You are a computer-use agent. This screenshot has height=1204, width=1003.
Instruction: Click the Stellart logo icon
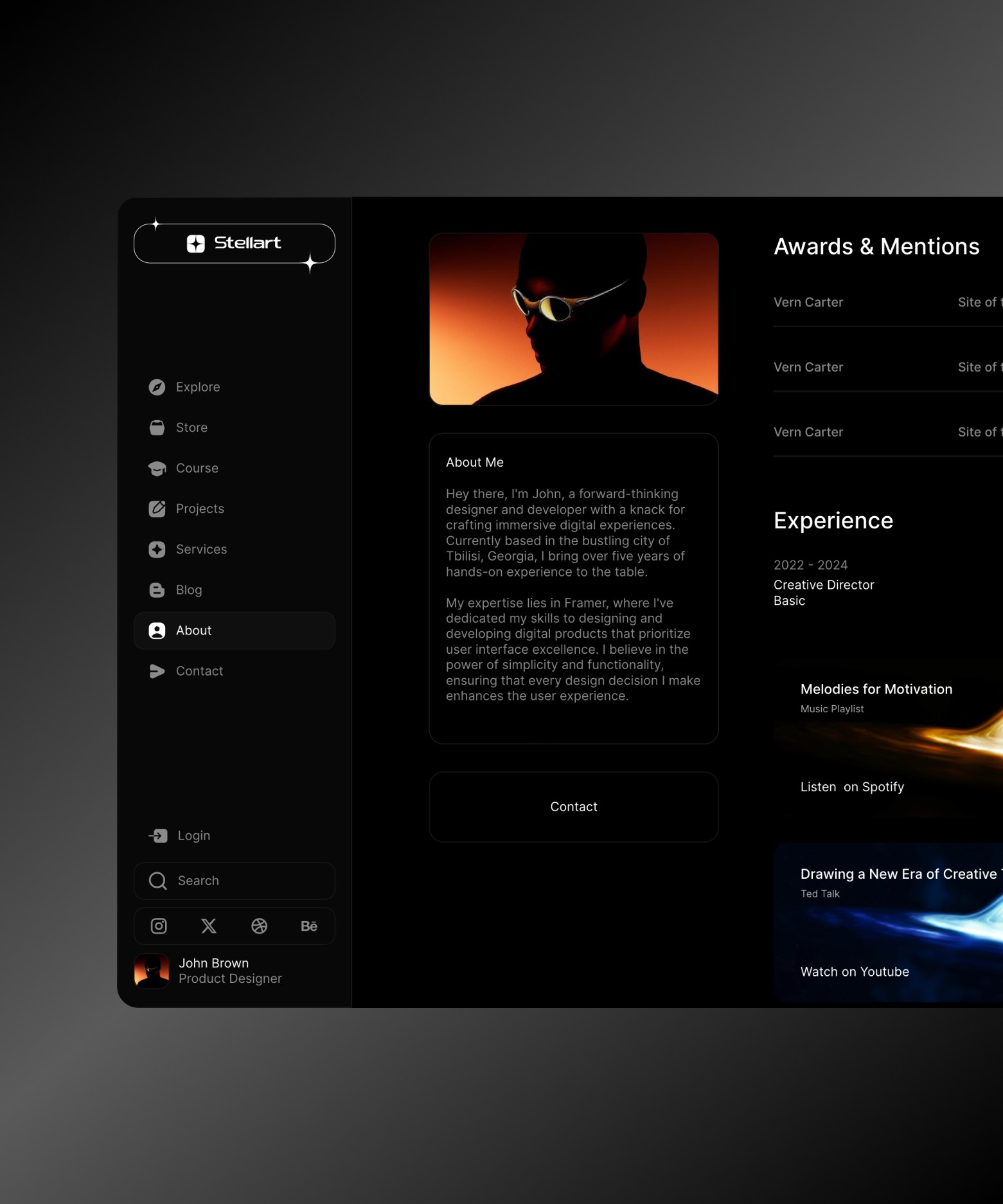pos(196,243)
